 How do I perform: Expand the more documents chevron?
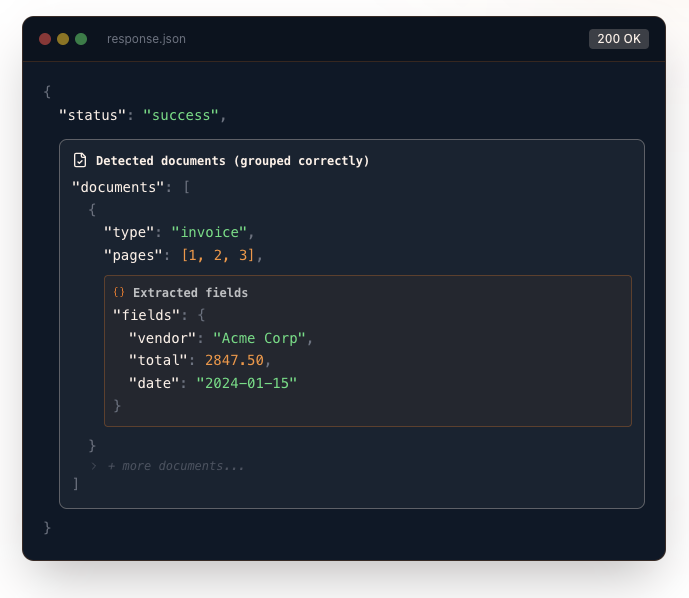[94, 465]
